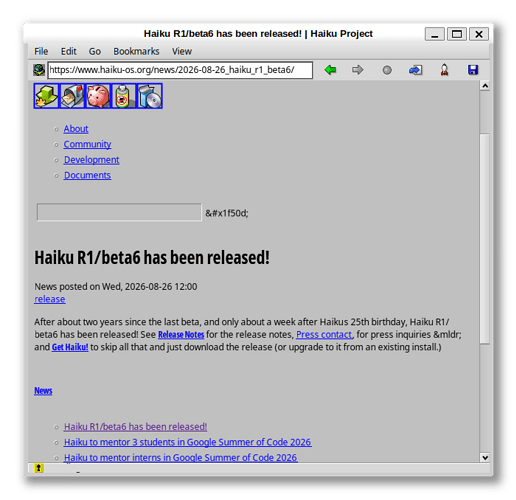Viewport: 516px width, 500px height.
Task: Follow the Development link
Action: 91,160
